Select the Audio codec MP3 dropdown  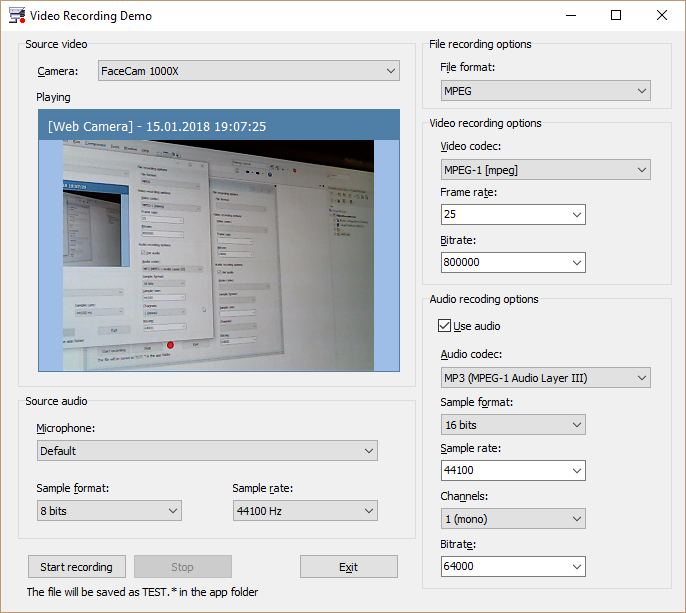point(545,378)
